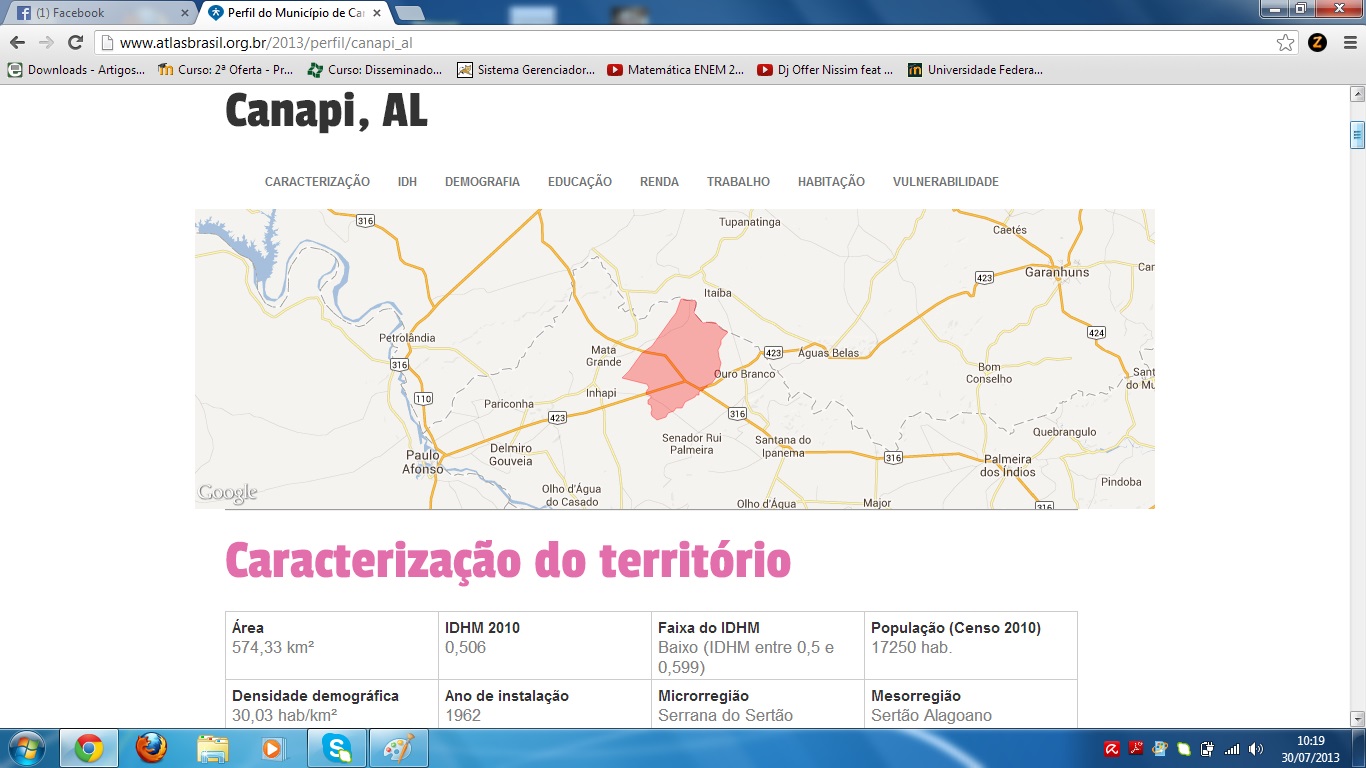
Task: Toggle the Z extension icon in the toolbar
Action: [1318, 43]
